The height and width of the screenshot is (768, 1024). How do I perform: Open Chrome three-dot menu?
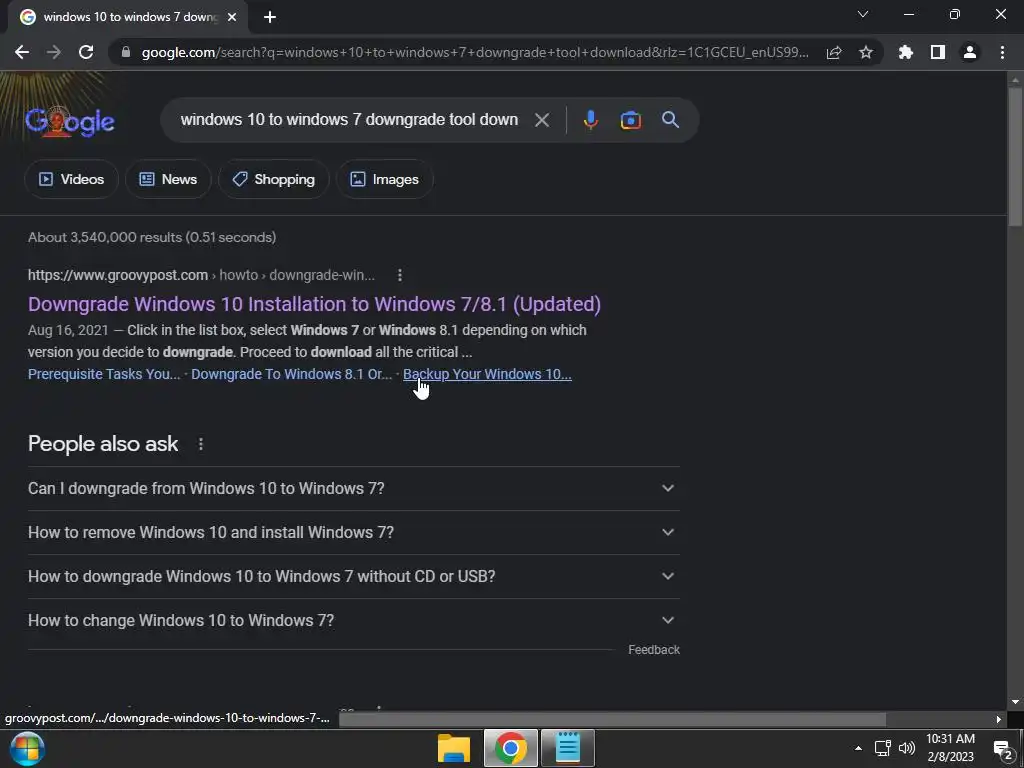(1002, 52)
